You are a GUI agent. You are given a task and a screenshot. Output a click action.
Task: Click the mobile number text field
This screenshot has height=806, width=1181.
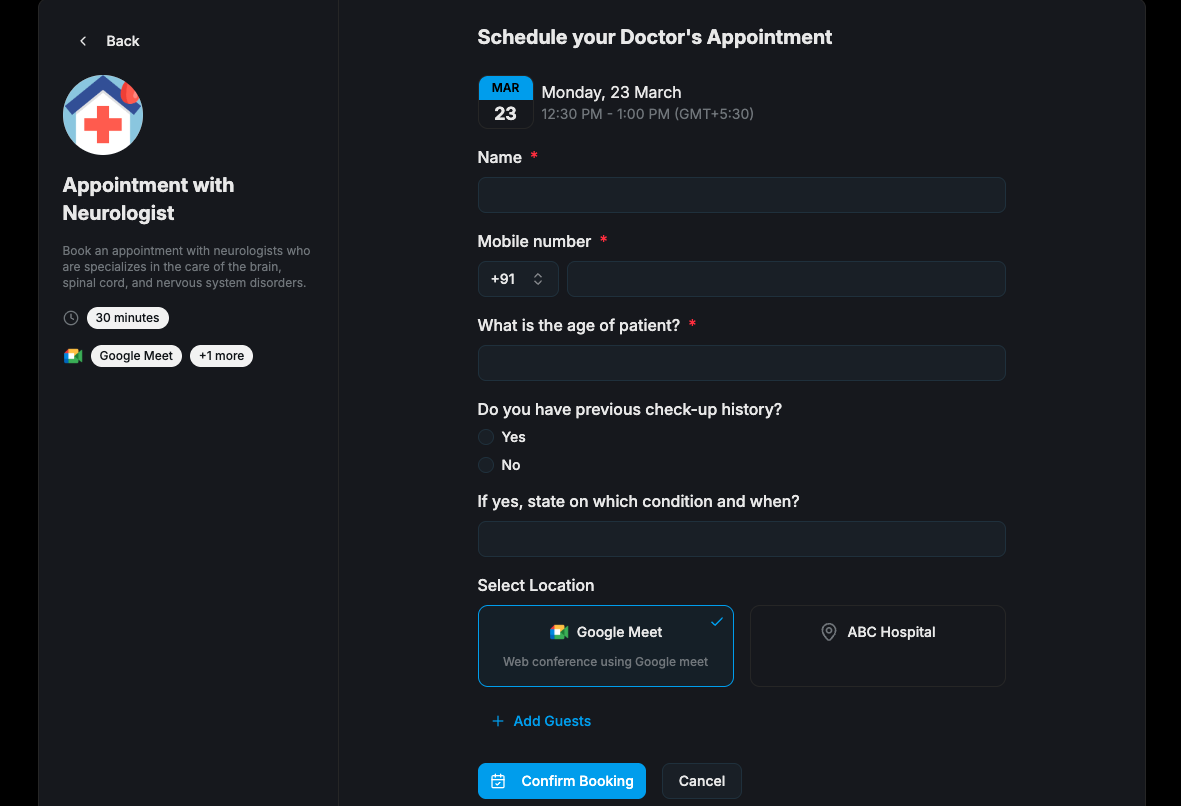pos(785,279)
